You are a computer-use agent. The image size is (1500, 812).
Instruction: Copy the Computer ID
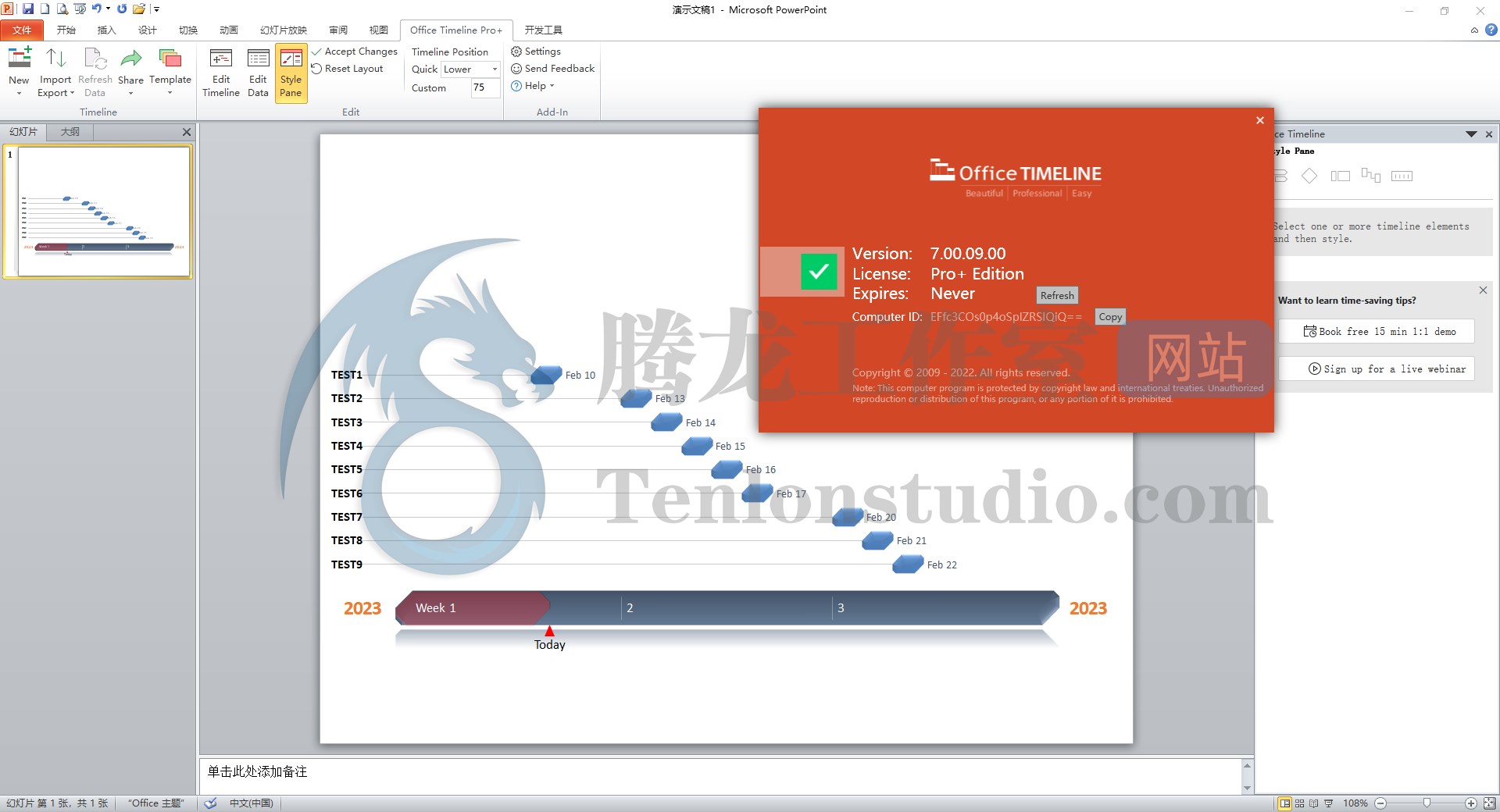click(1110, 317)
